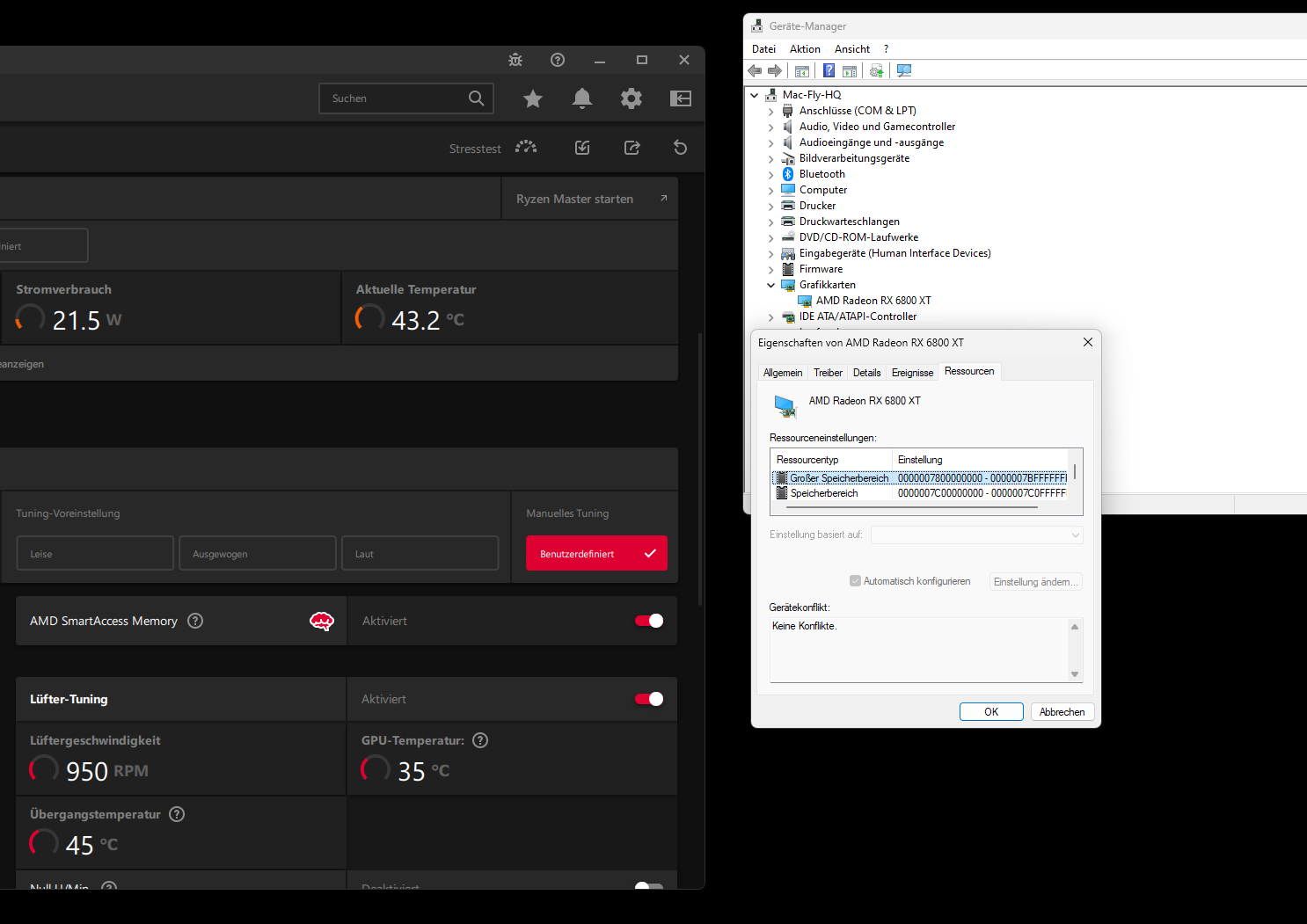This screenshot has width=1307, height=924.
Task: Click the back arrow in Geräte-Manager toolbar
Action: click(755, 70)
